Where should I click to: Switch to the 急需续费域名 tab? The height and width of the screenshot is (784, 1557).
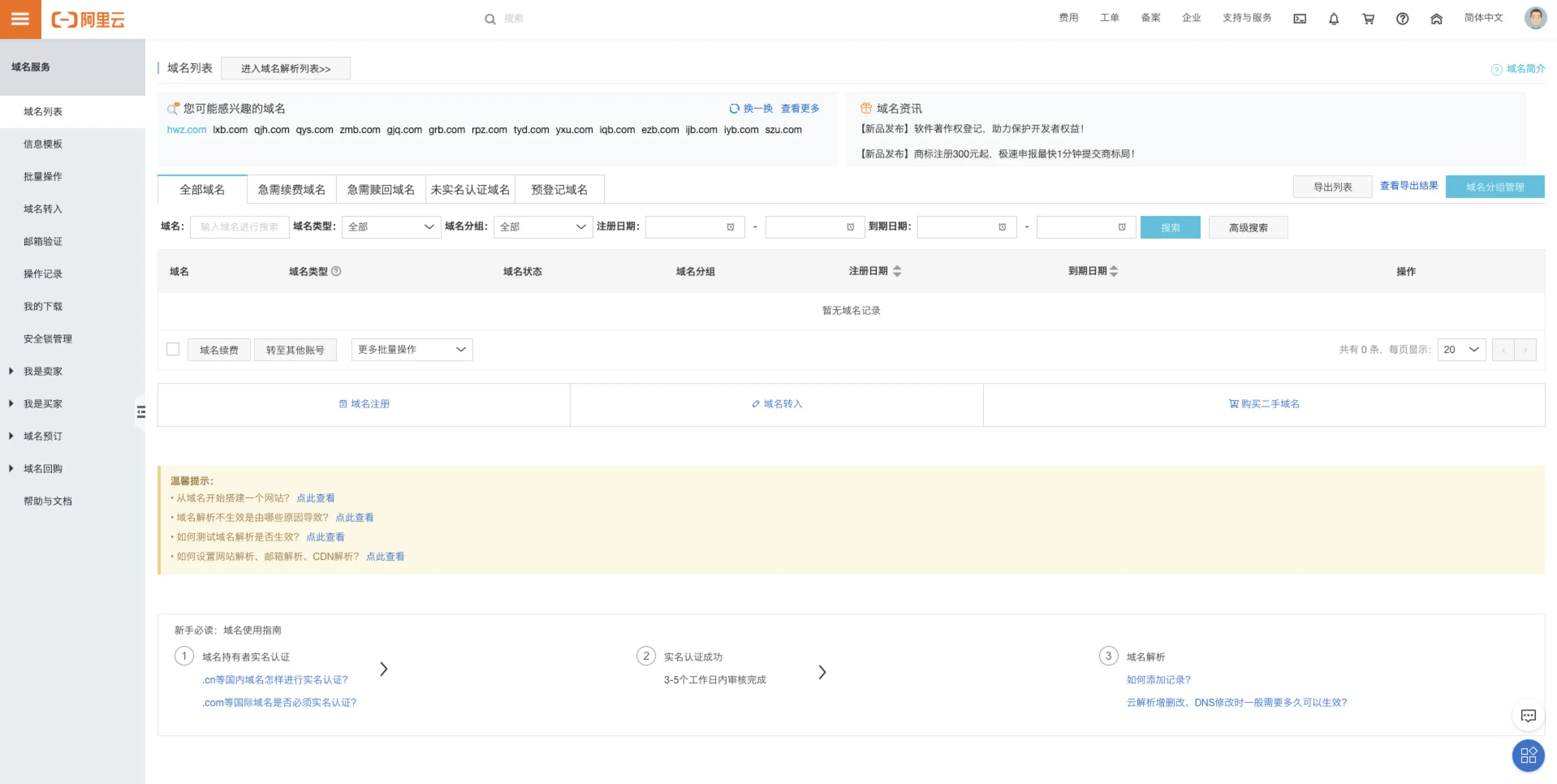pyautogui.click(x=291, y=190)
